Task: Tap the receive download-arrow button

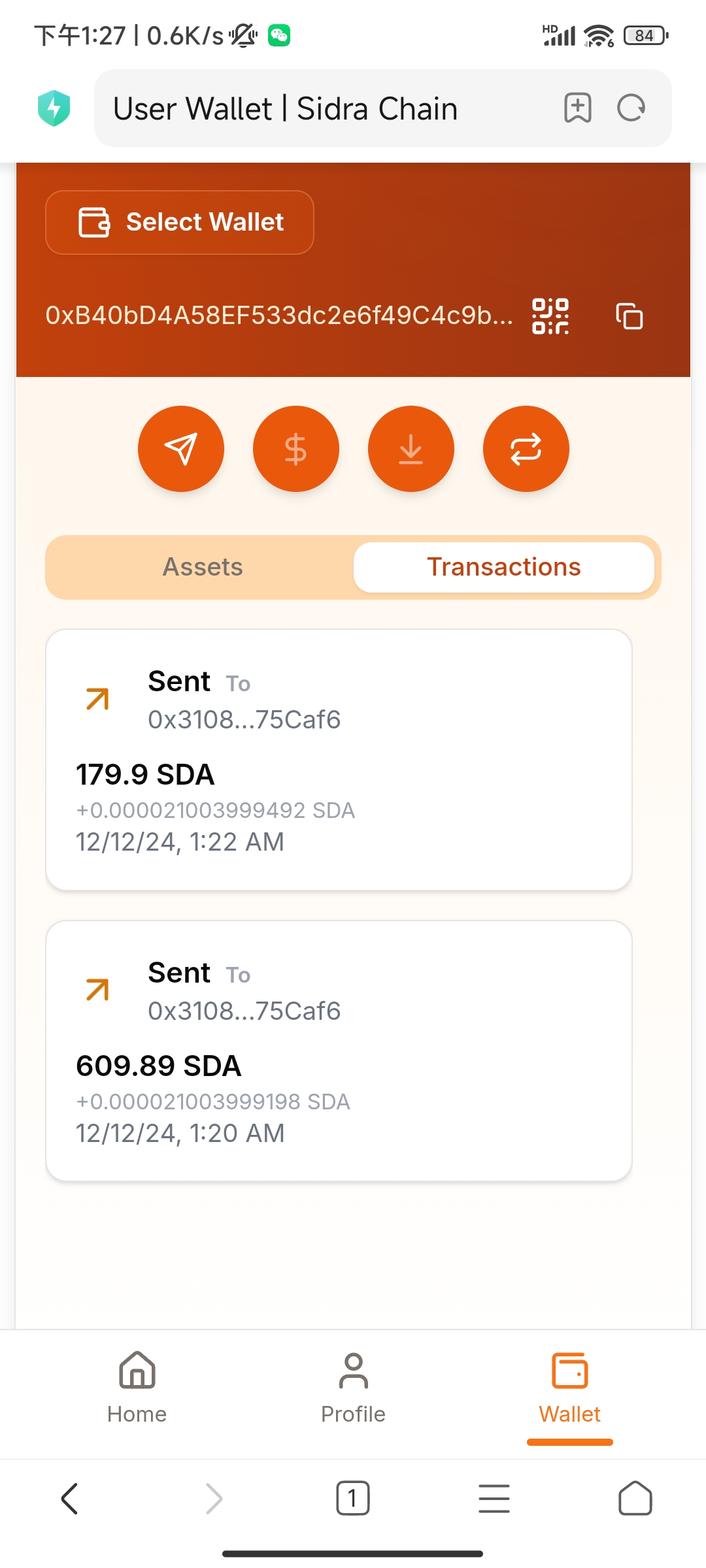Action: [411, 449]
